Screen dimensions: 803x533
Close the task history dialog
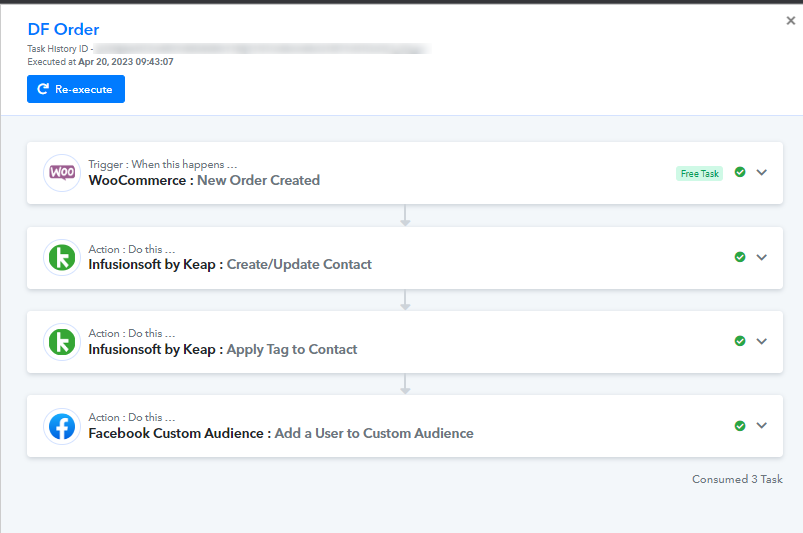[x=791, y=20]
